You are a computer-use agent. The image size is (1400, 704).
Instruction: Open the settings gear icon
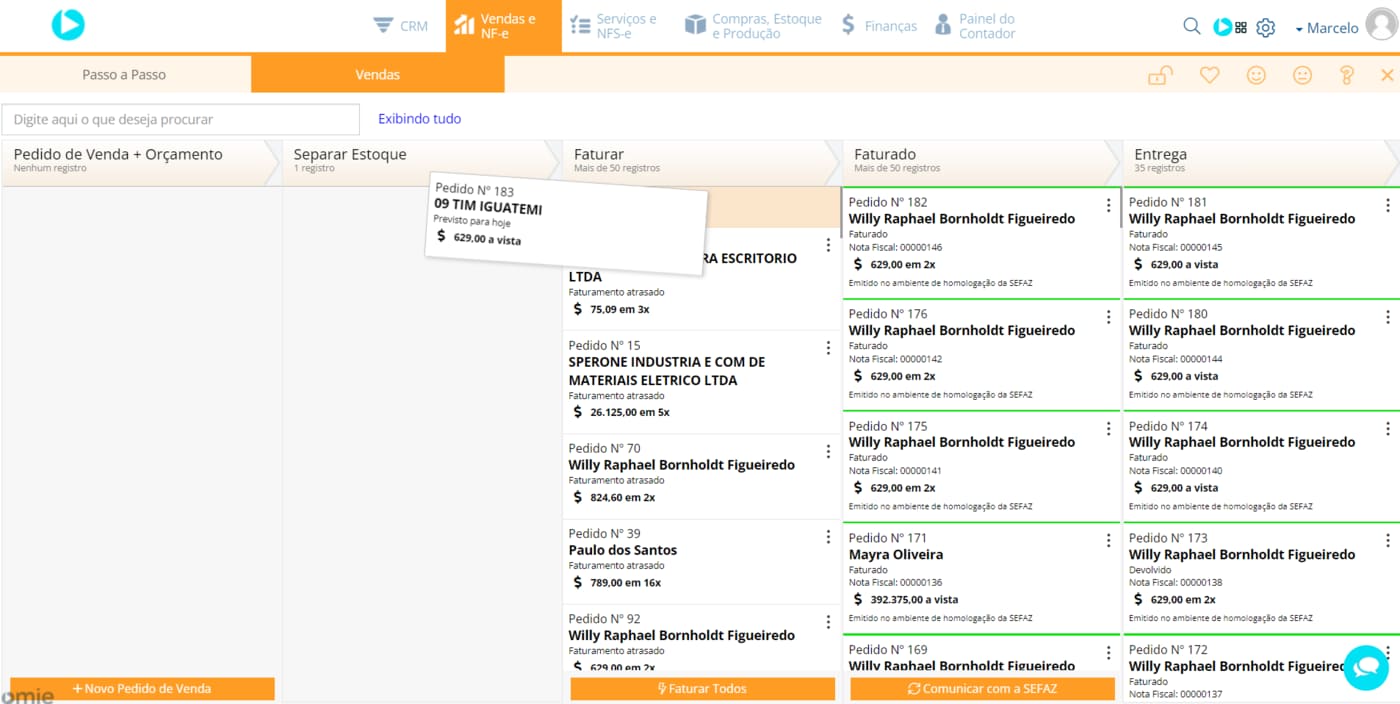tap(1266, 27)
